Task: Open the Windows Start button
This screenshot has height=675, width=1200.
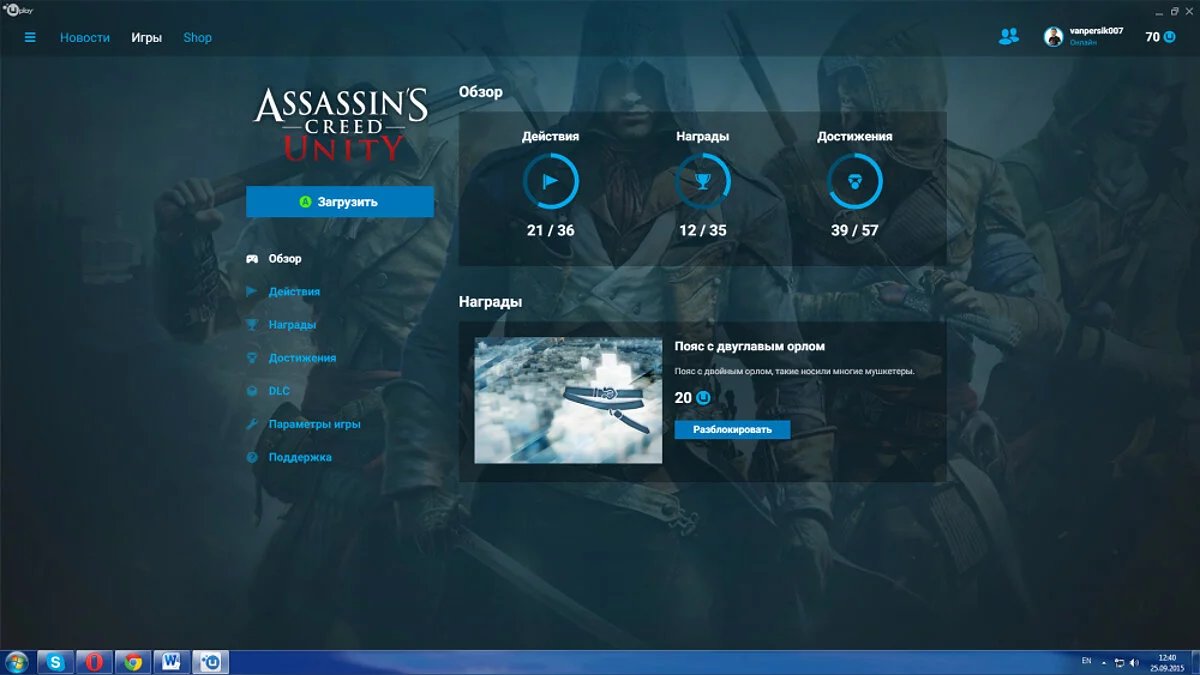Action: (17, 662)
